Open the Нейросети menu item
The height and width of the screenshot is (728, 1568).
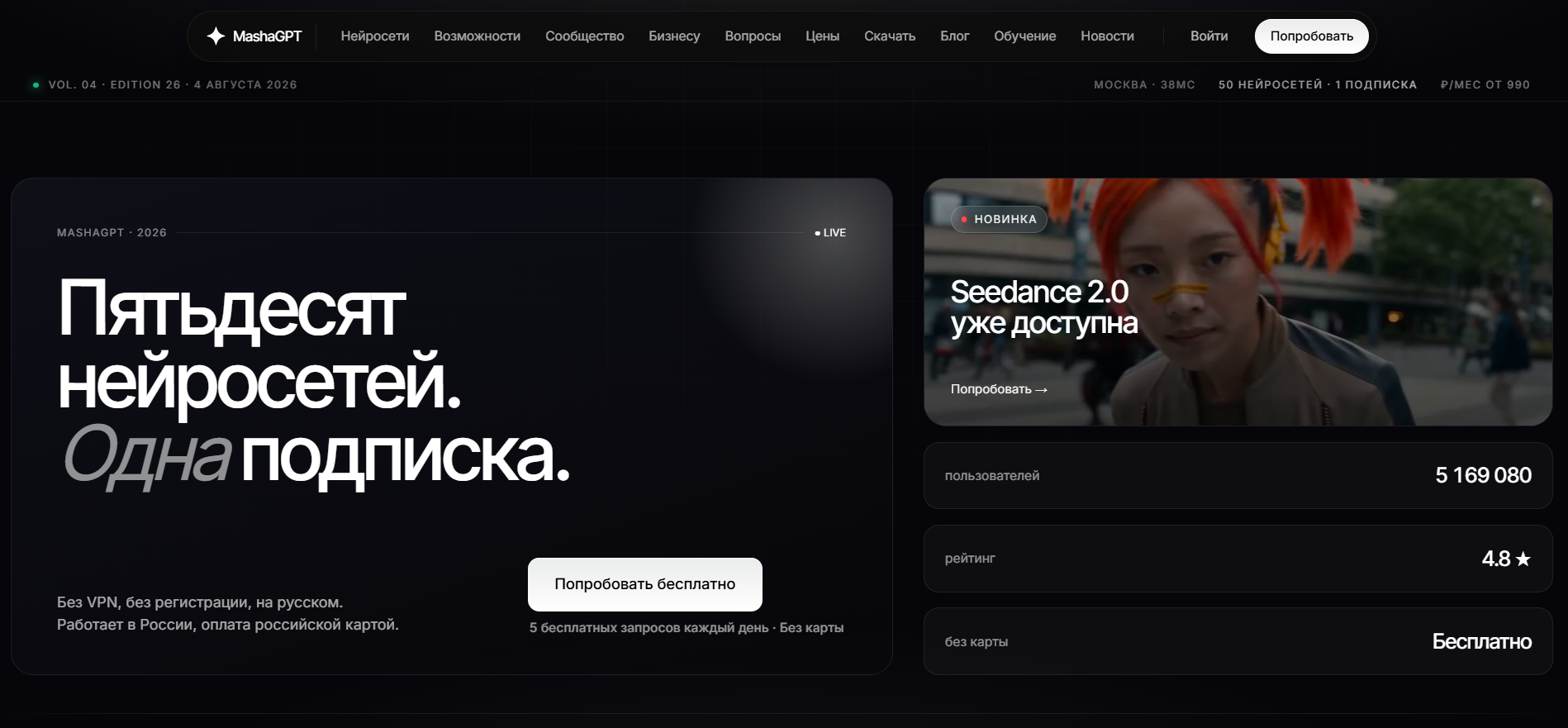[x=375, y=36]
